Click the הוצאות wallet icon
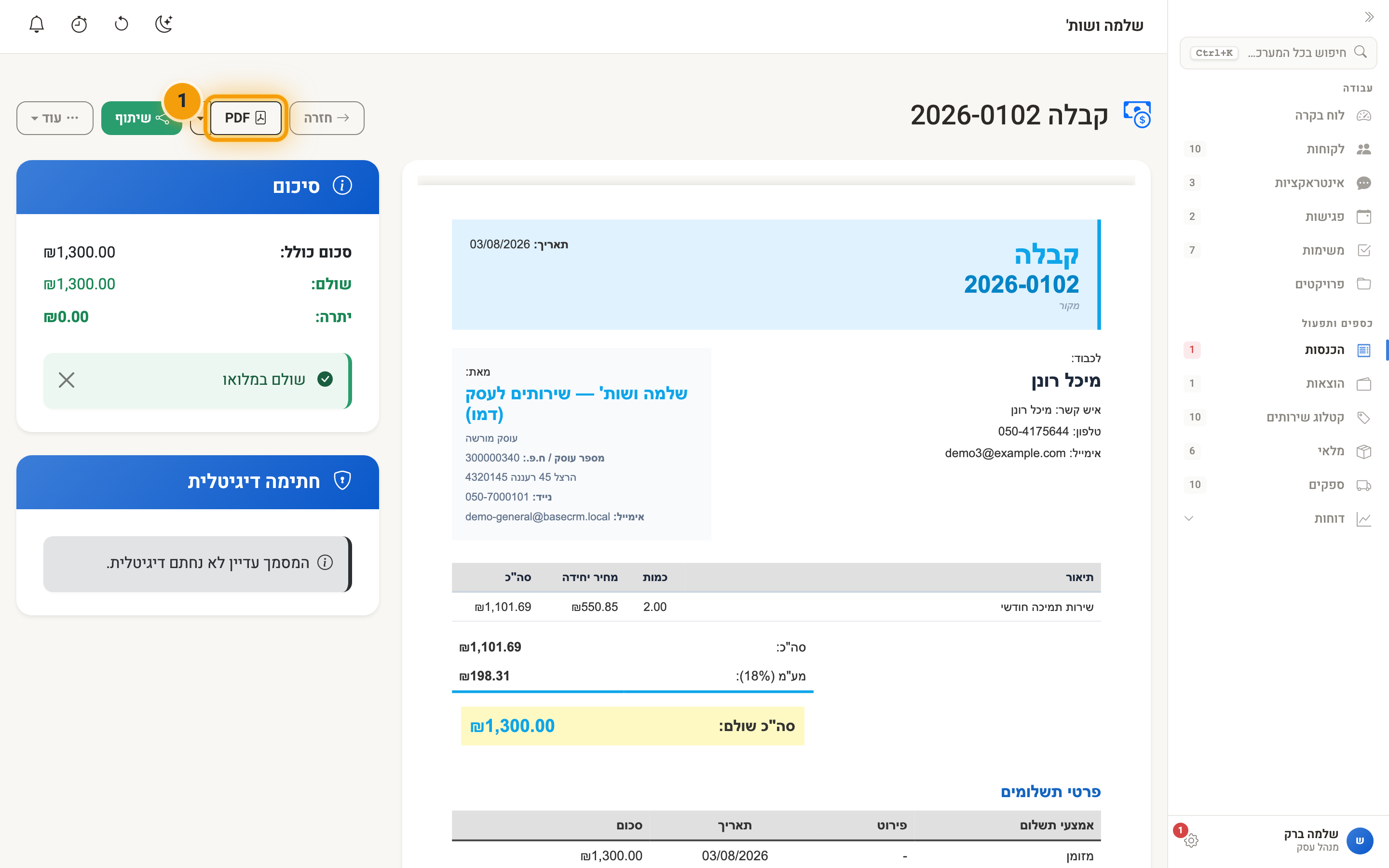Screen dimensions: 1389x868 1364,383
